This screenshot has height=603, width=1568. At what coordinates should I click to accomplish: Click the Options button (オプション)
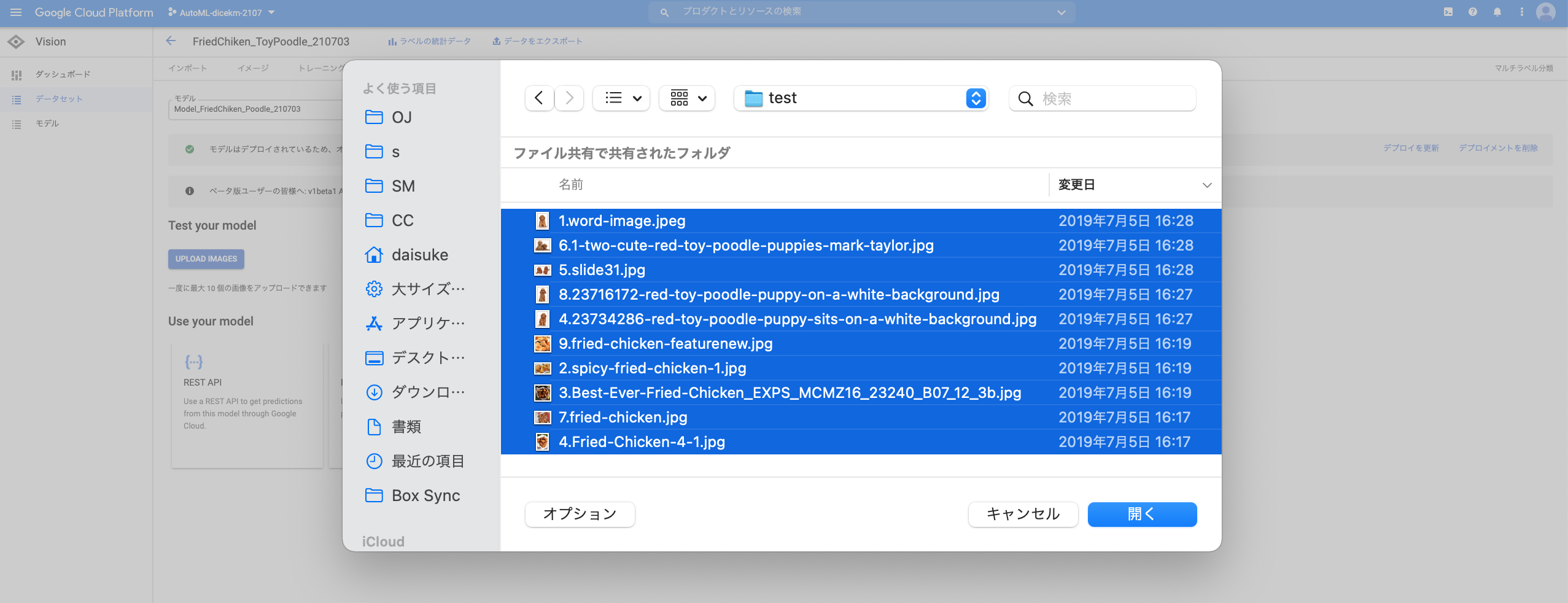tap(580, 514)
